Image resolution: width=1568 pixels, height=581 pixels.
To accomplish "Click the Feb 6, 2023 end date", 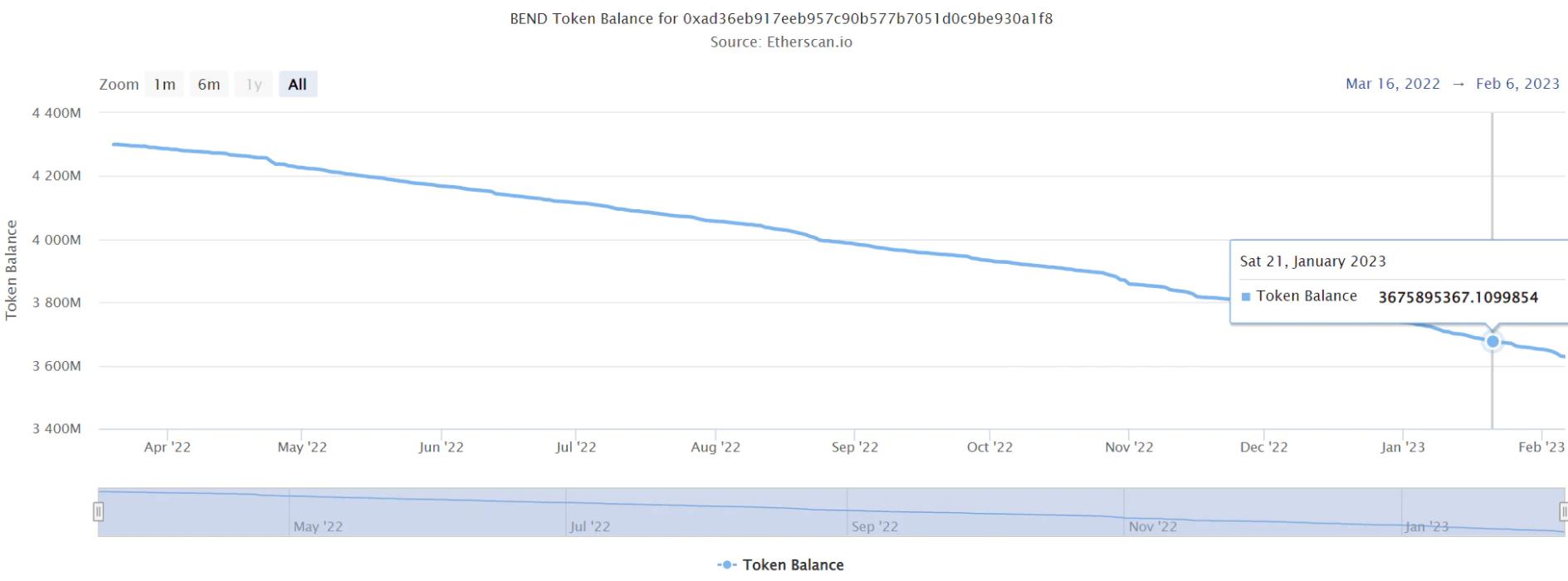I will click(1517, 84).
